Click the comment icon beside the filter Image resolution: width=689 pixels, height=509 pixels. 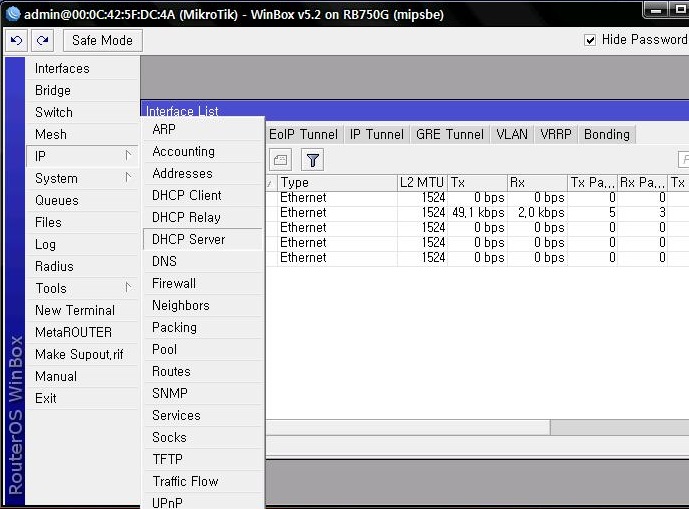pyautogui.click(x=280, y=160)
